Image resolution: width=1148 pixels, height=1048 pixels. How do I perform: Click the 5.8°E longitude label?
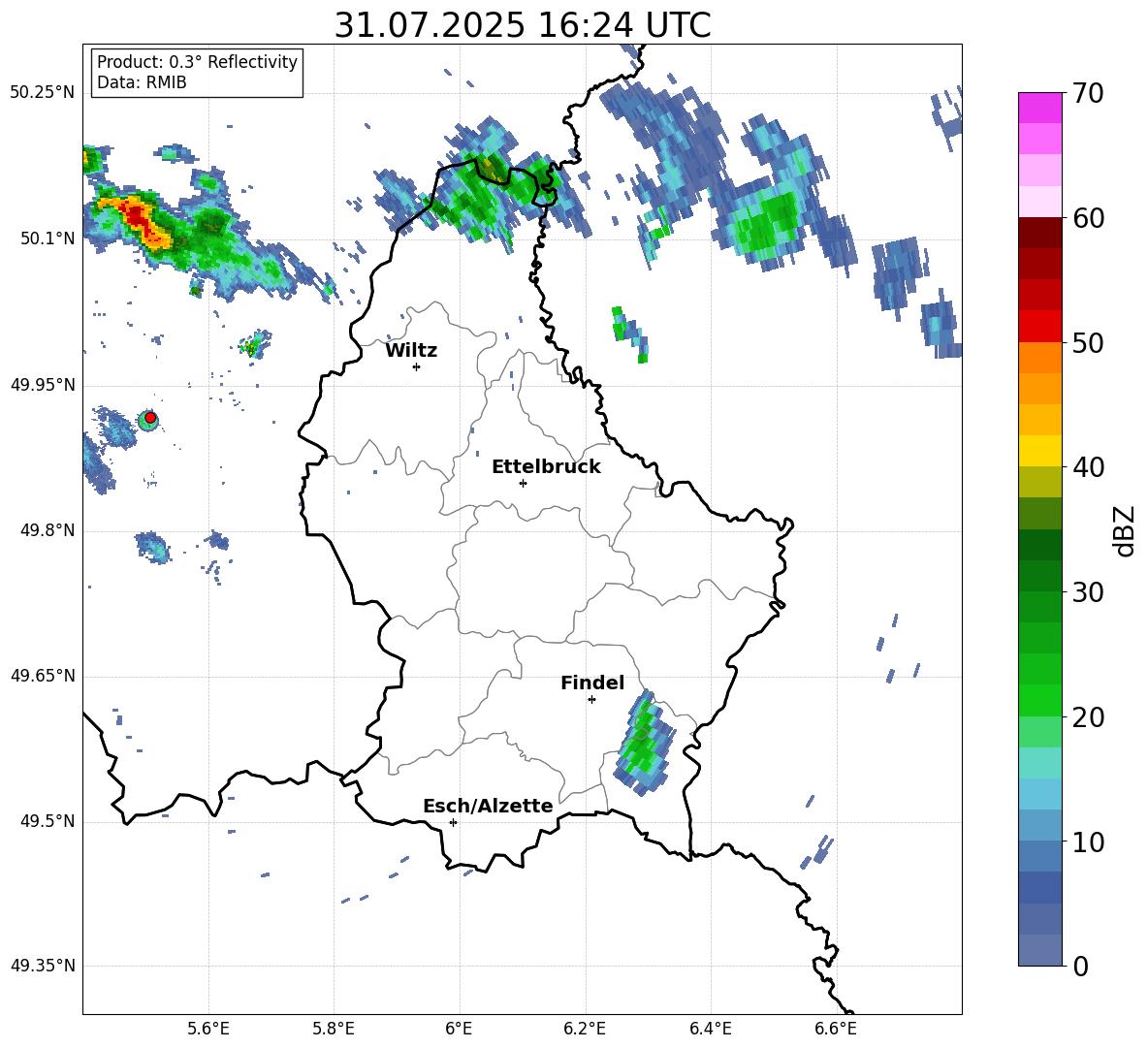tap(334, 1029)
